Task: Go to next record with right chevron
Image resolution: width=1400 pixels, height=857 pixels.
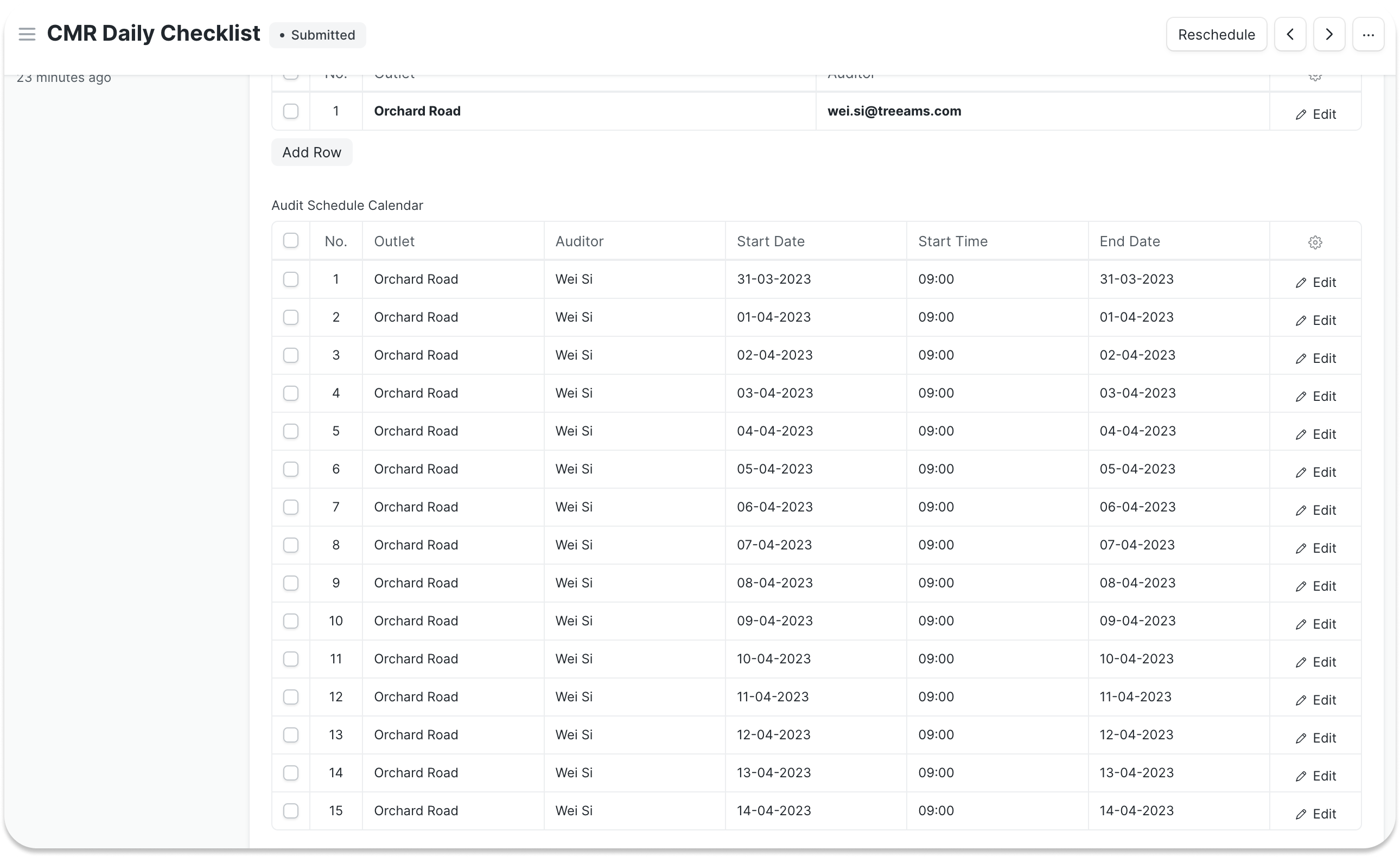Action: click(x=1328, y=35)
